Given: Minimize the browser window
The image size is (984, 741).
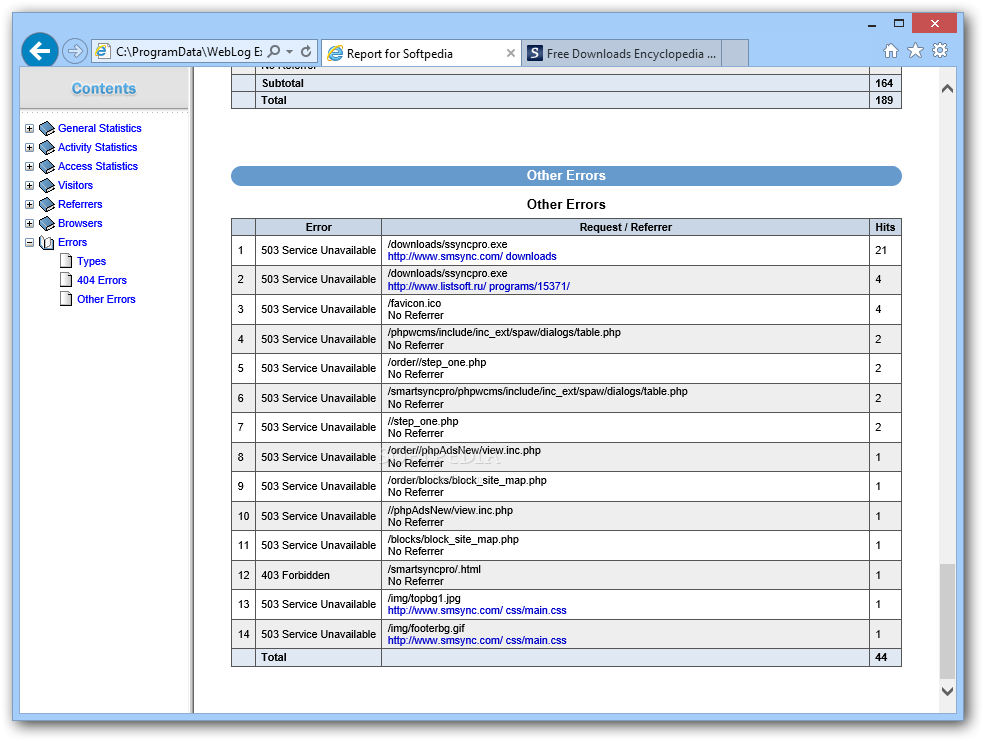Looking at the screenshot, I should coord(872,24).
